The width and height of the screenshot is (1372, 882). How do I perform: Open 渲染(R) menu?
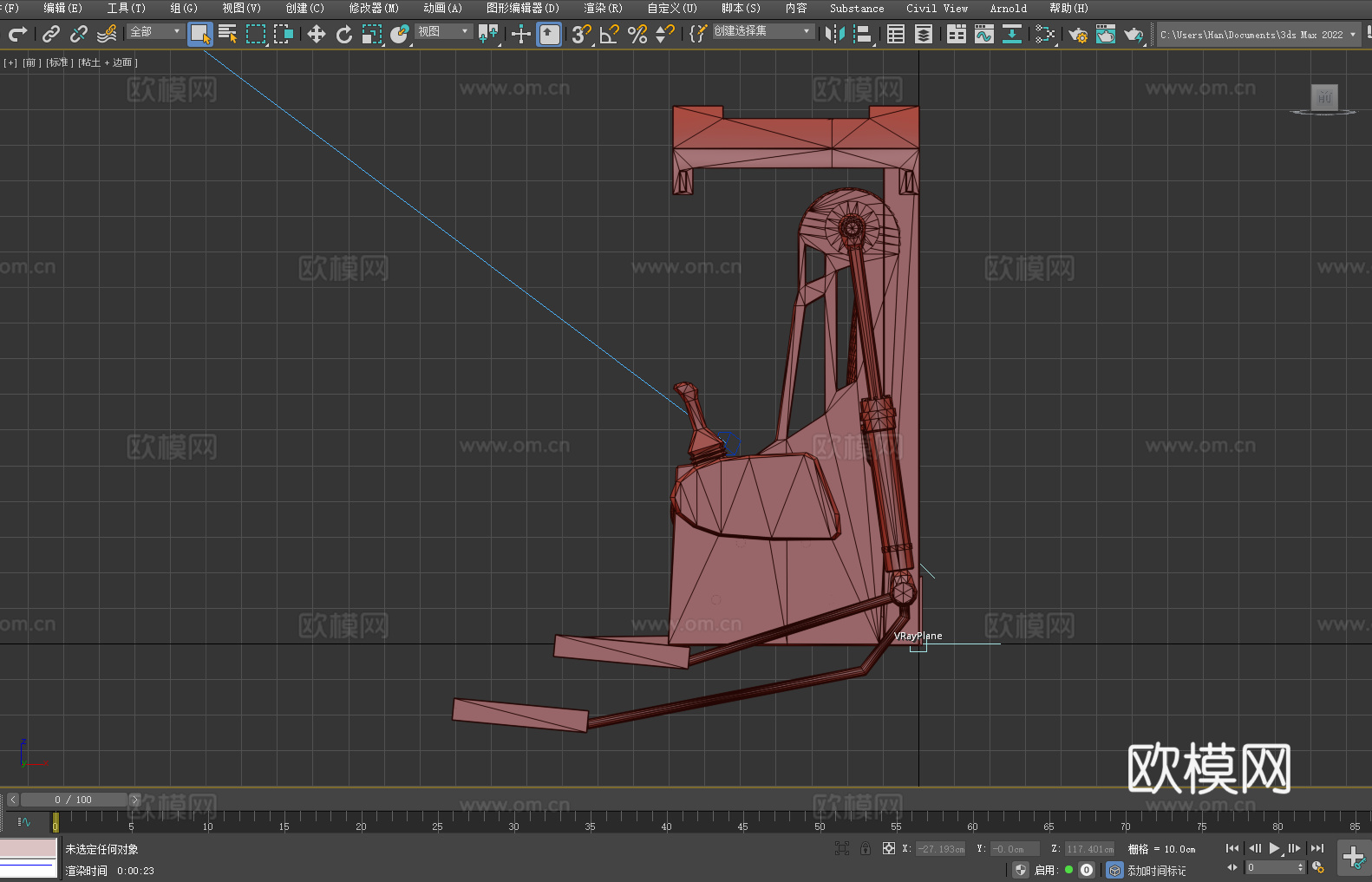coord(603,8)
